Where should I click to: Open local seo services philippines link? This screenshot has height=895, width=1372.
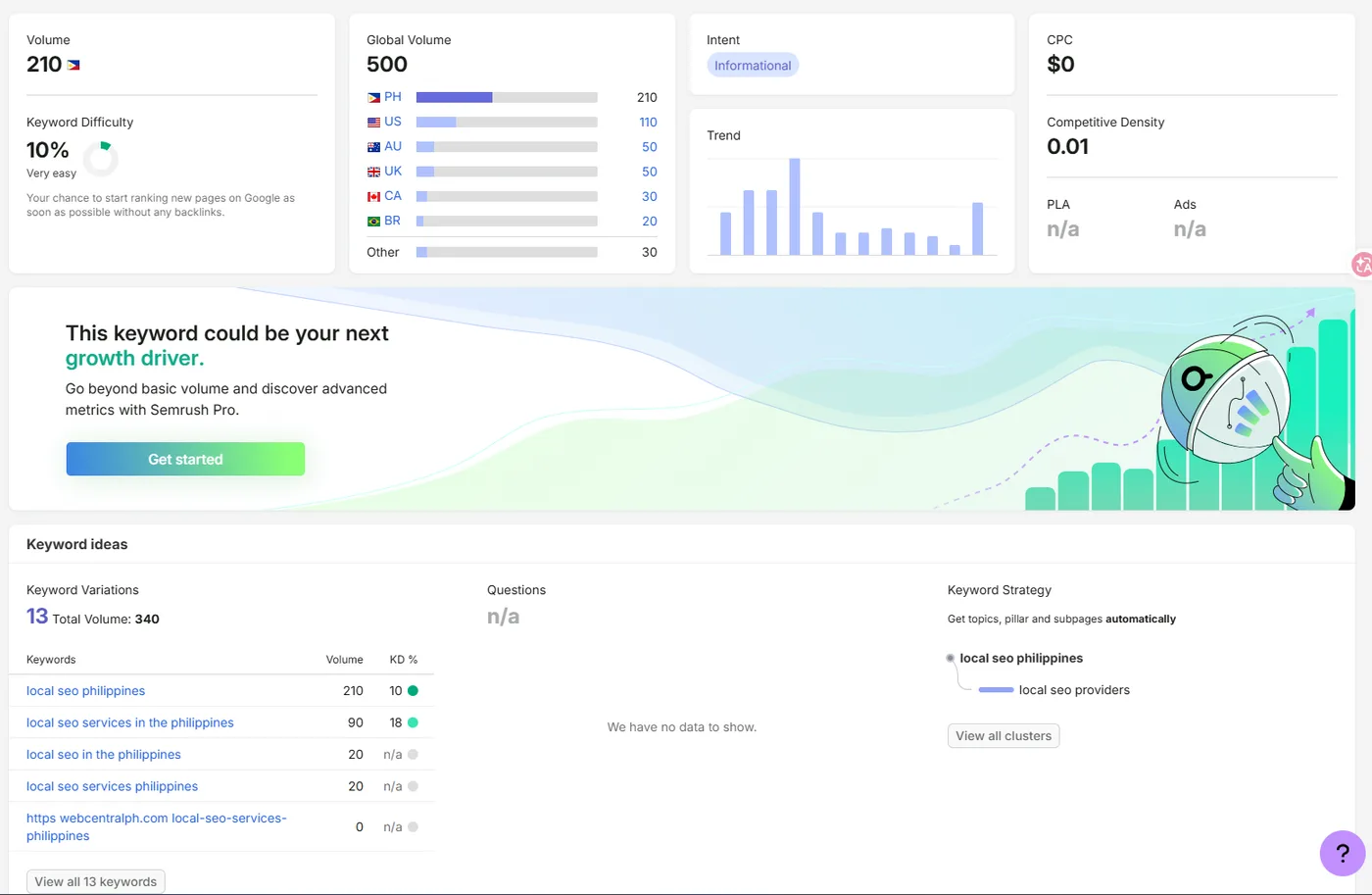112,786
